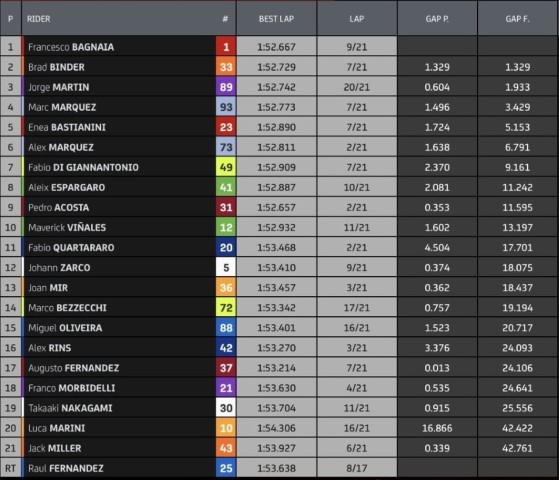This screenshot has height=480, width=559.
Task: Select the RIDER column header
Action: 39,19
